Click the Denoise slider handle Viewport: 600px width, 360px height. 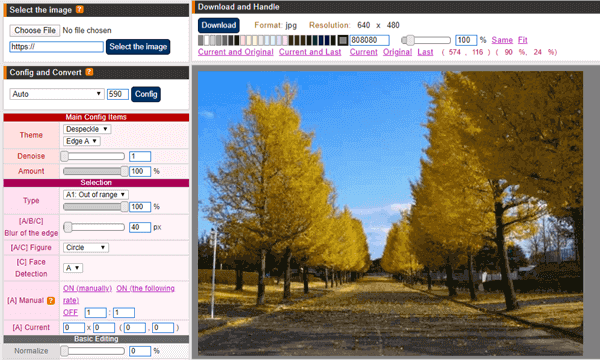(65, 156)
